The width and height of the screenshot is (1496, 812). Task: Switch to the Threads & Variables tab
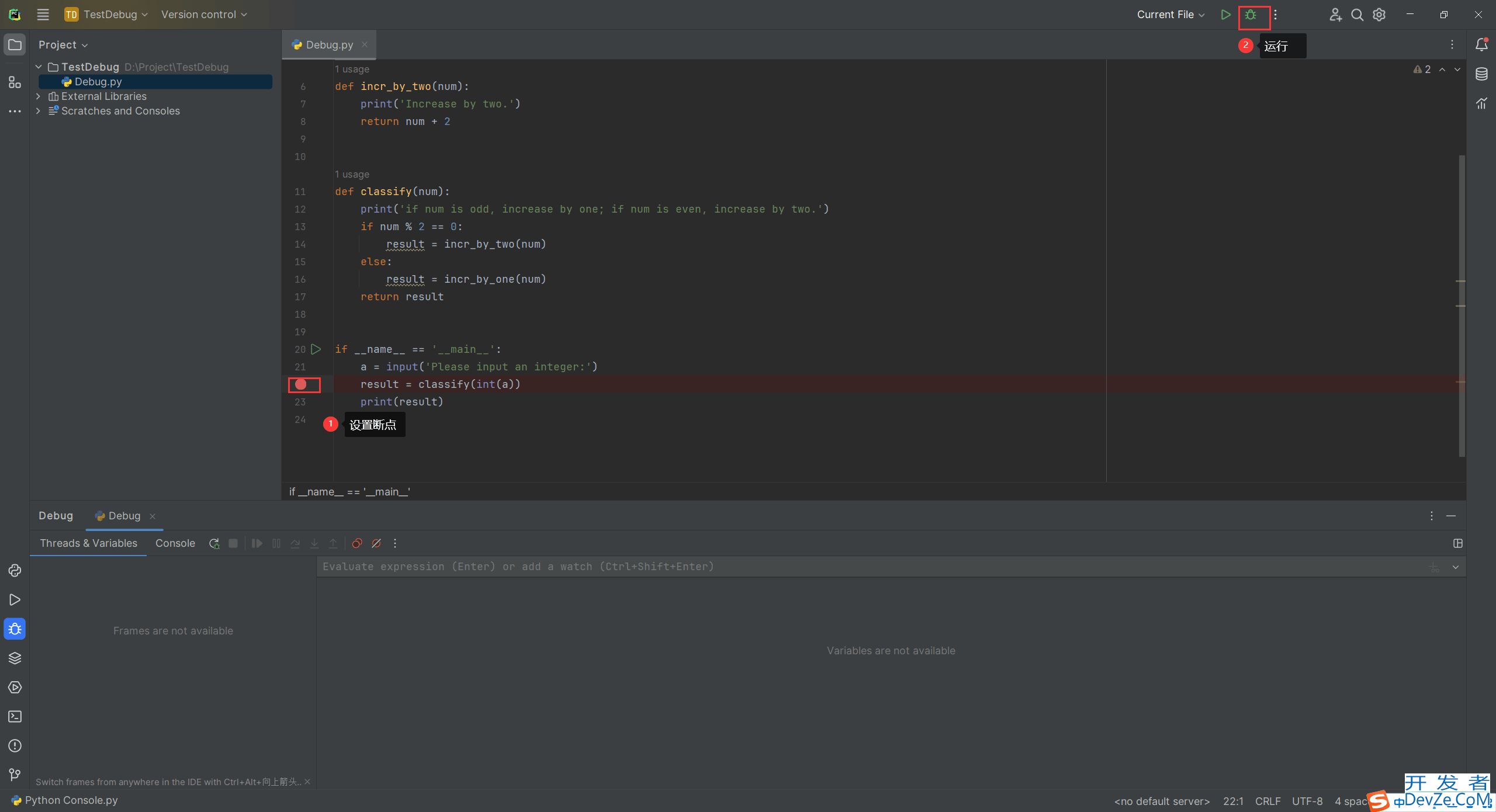[x=87, y=542]
